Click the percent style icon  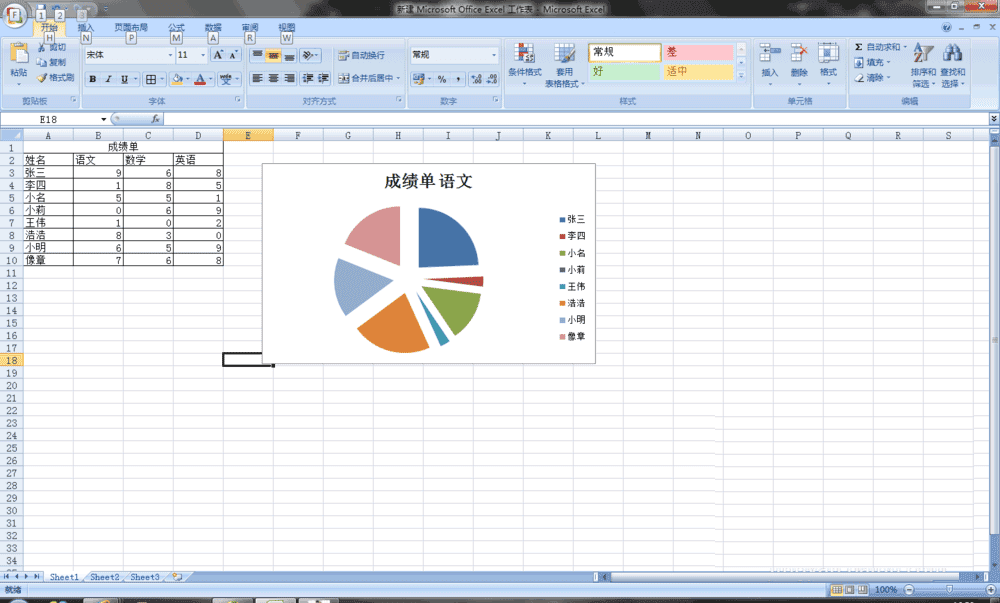coord(441,79)
